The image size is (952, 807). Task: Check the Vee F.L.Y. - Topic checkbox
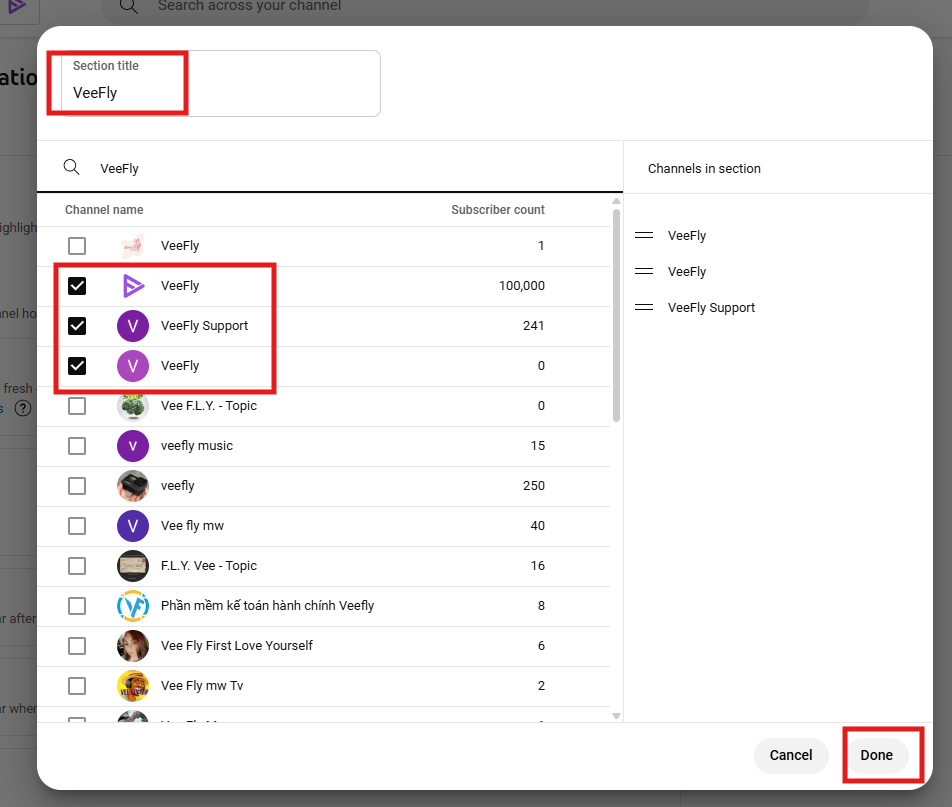[77, 405]
